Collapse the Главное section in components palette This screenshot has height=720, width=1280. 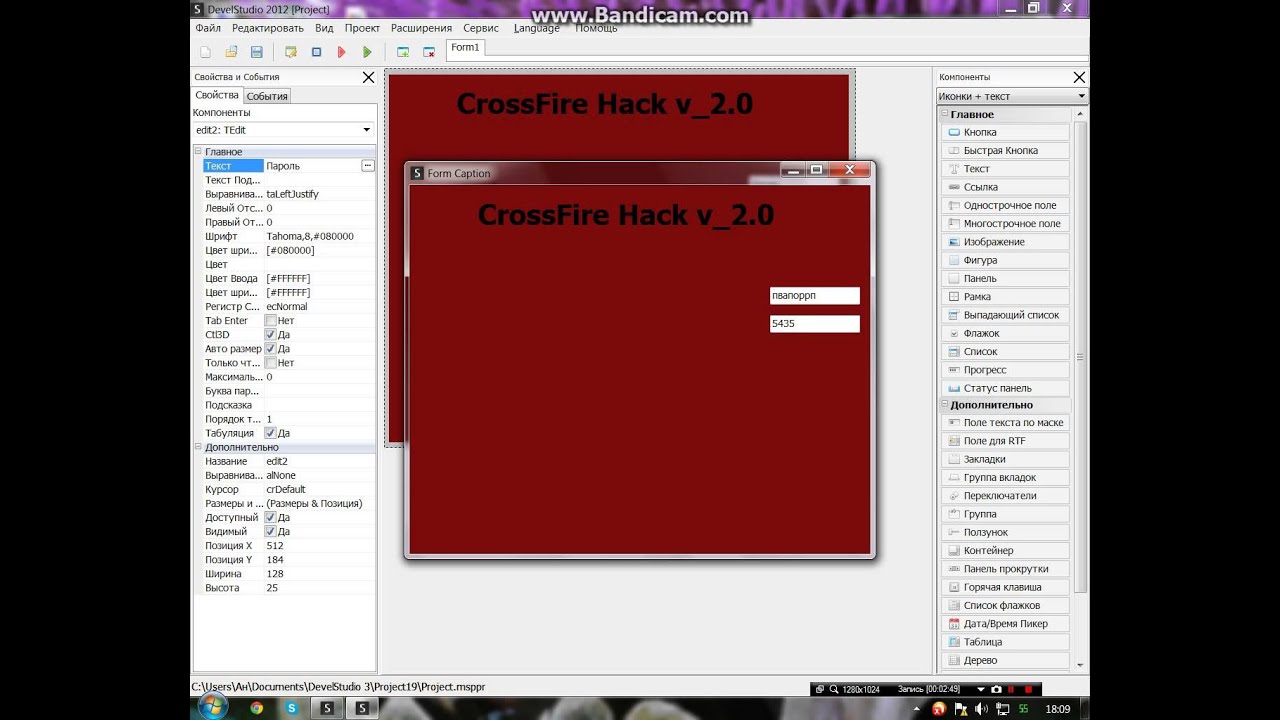pyautogui.click(x=945, y=115)
